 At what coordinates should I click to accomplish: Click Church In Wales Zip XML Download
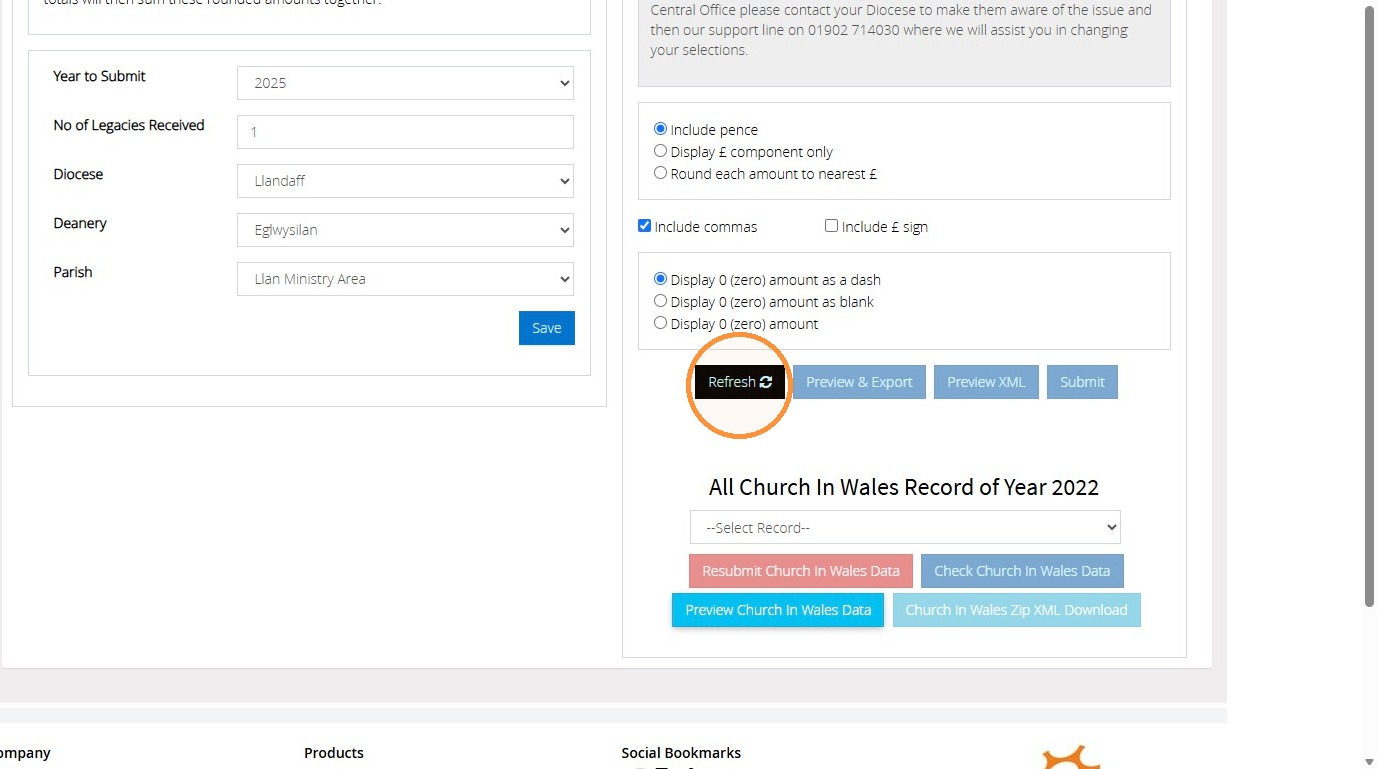(1016, 610)
